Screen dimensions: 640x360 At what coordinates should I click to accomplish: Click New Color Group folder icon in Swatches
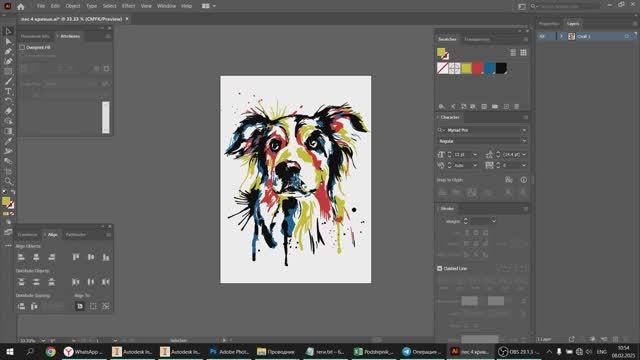pos(495,107)
